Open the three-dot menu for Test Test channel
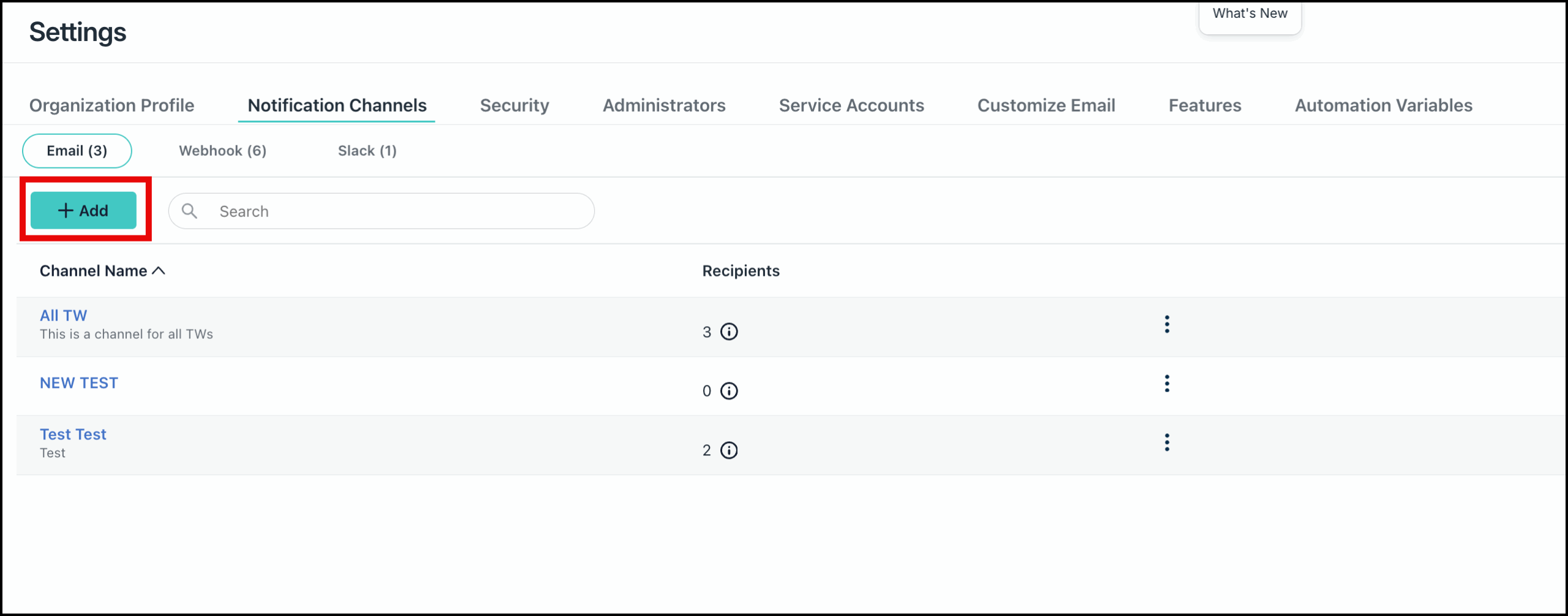The image size is (1568, 616). [x=1167, y=442]
